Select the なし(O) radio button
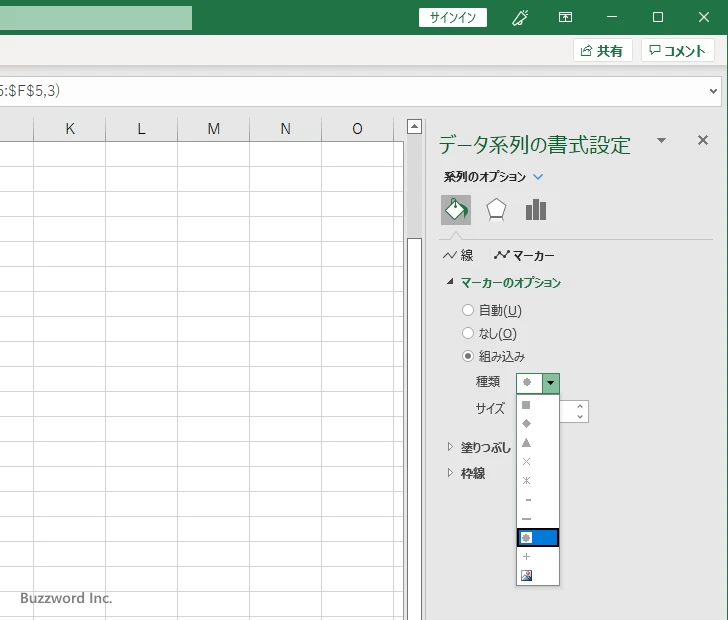The width and height of the screenshot is (728, 620). click(468, 333)
